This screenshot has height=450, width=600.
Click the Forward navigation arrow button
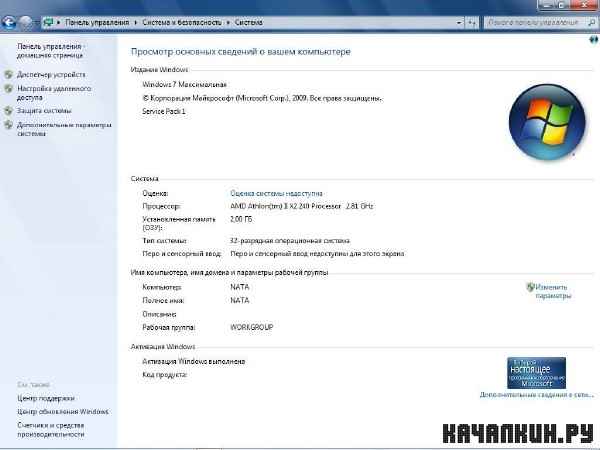point(26,22)
